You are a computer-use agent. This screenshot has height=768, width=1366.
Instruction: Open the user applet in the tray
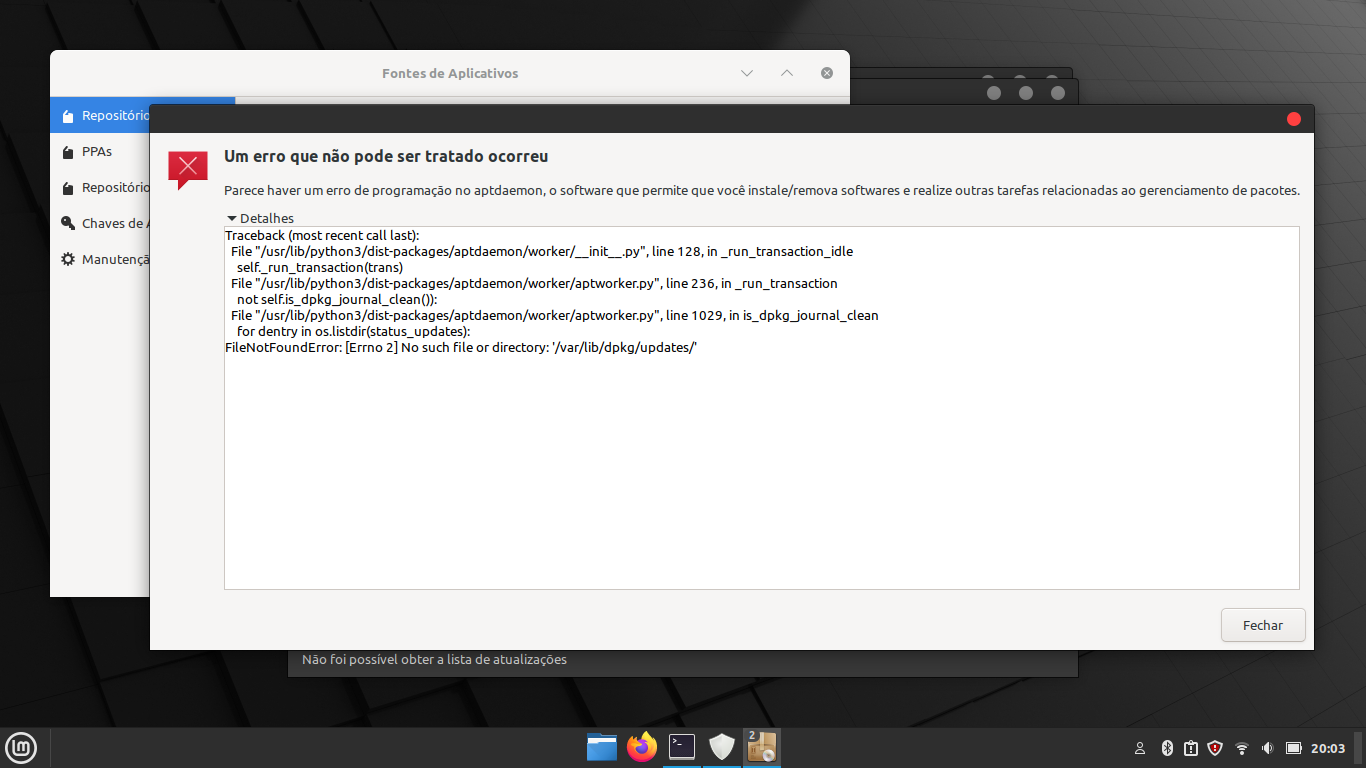point(1140,748)
